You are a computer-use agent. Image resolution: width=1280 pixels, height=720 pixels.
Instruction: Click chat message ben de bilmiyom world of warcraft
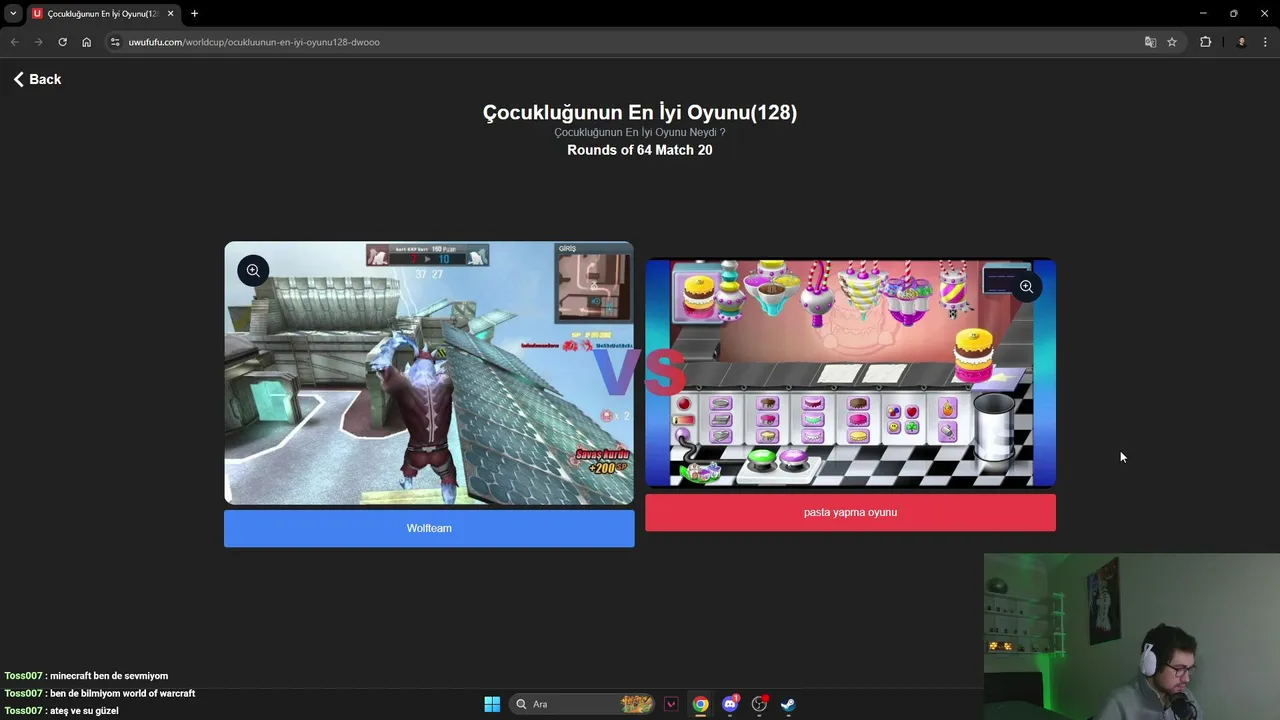click(x=122, y=693)
